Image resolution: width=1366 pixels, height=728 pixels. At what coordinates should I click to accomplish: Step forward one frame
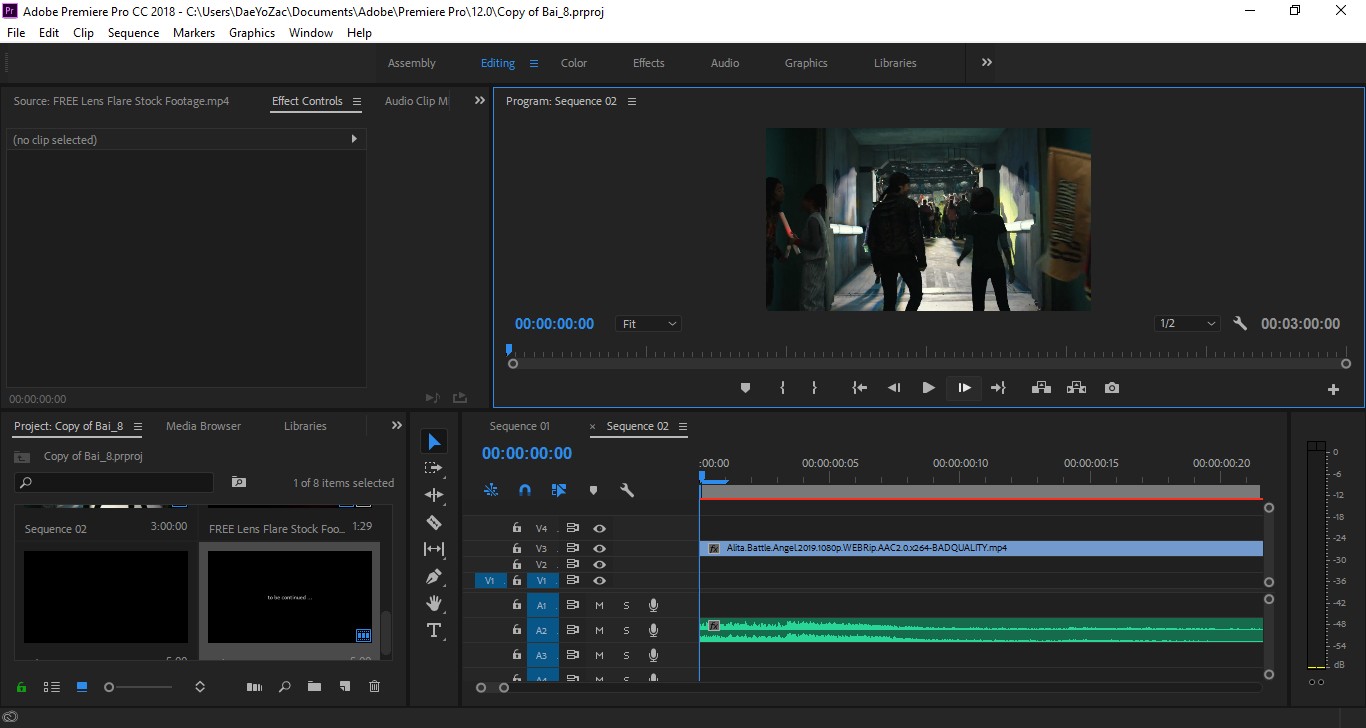pos(964,388)
